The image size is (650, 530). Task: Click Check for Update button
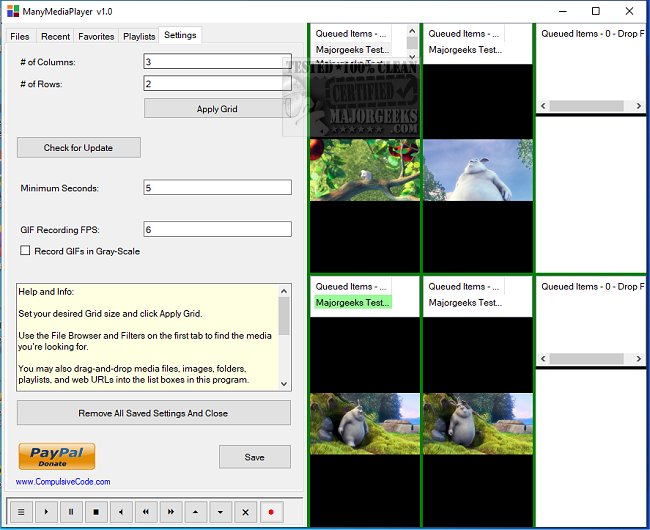click(79, 148)
